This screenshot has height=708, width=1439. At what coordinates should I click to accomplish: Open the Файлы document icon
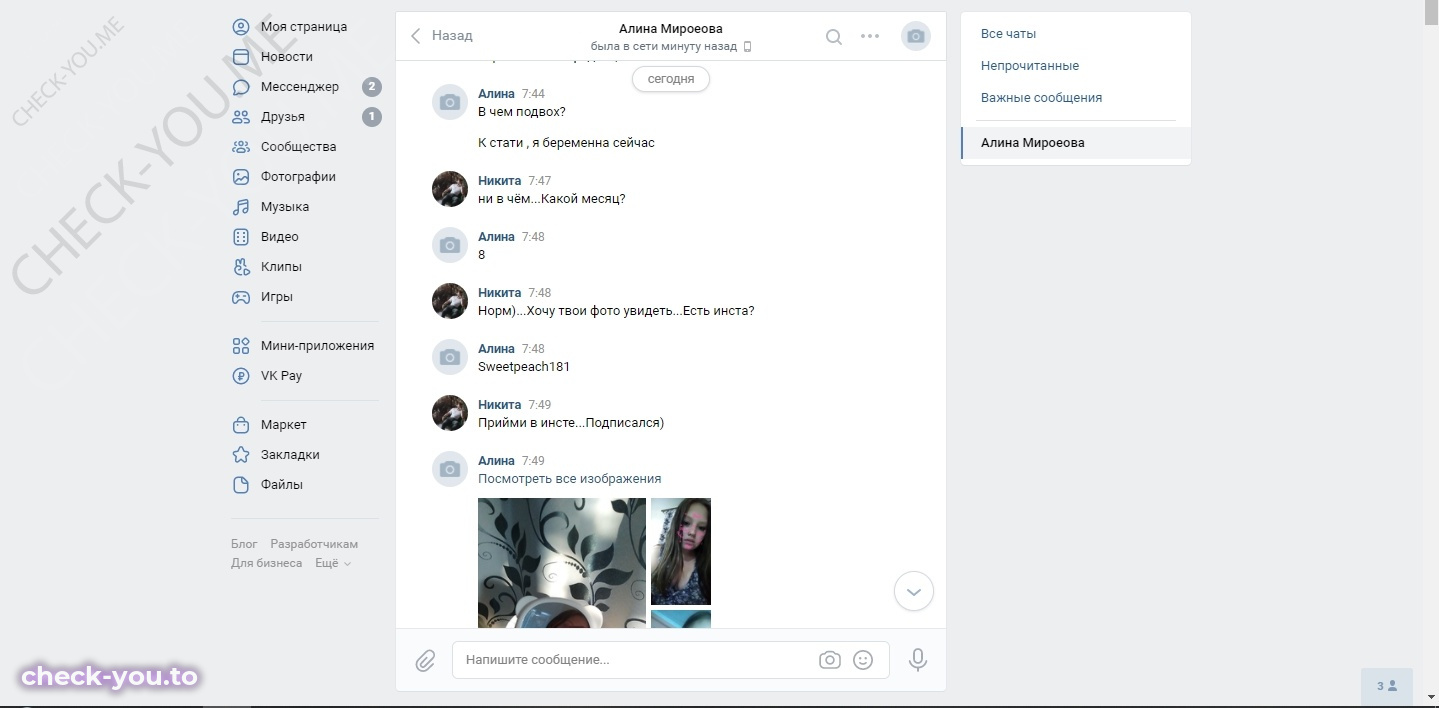click(241, 485)
